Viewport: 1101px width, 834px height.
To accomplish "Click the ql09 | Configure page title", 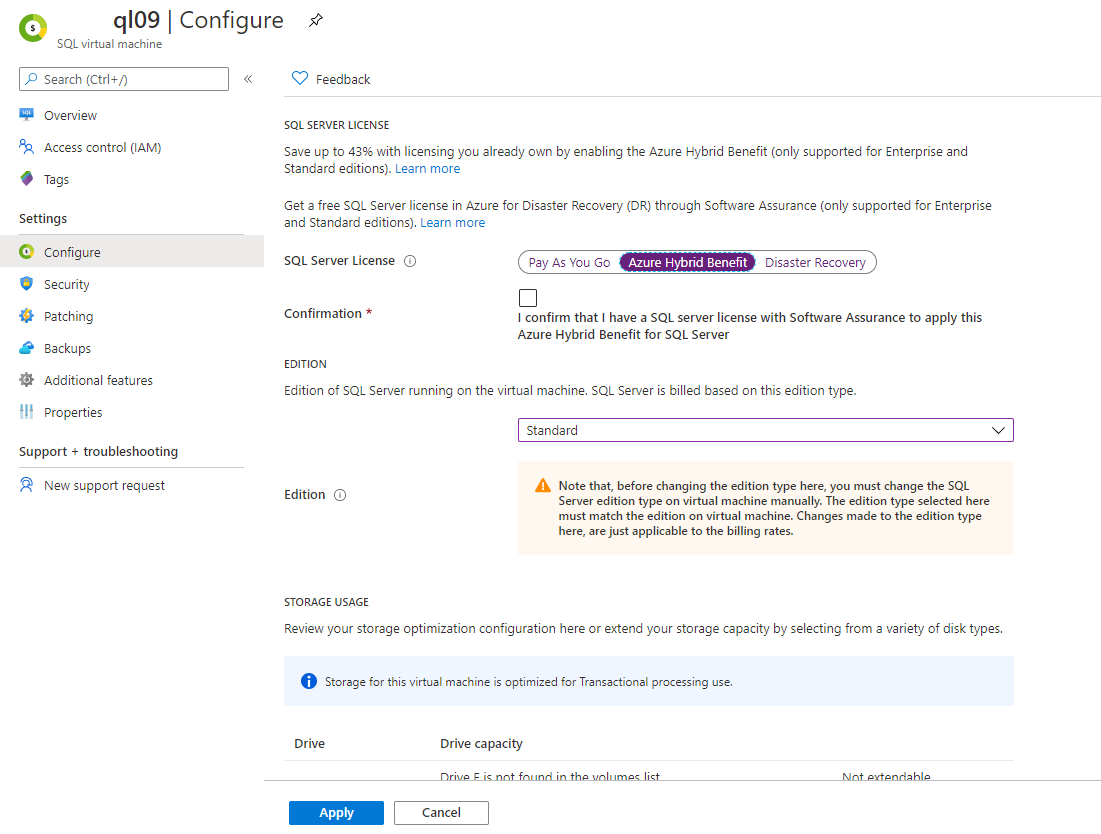I will click(x=198, y=20).
